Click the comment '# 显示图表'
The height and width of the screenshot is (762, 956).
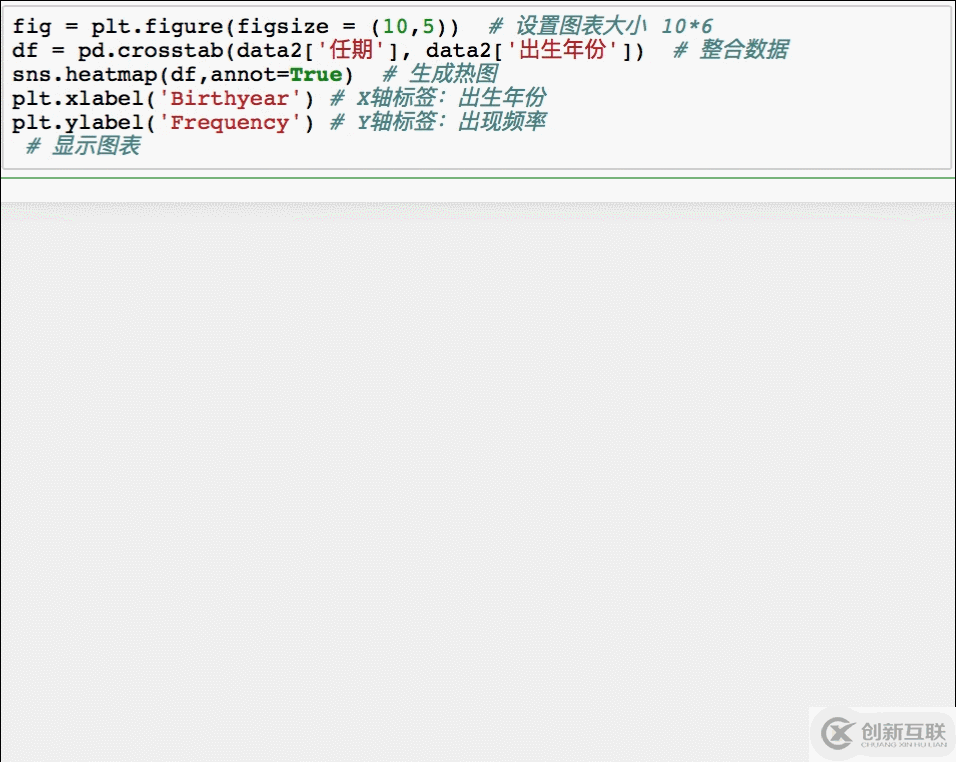[x=83, y=146]
